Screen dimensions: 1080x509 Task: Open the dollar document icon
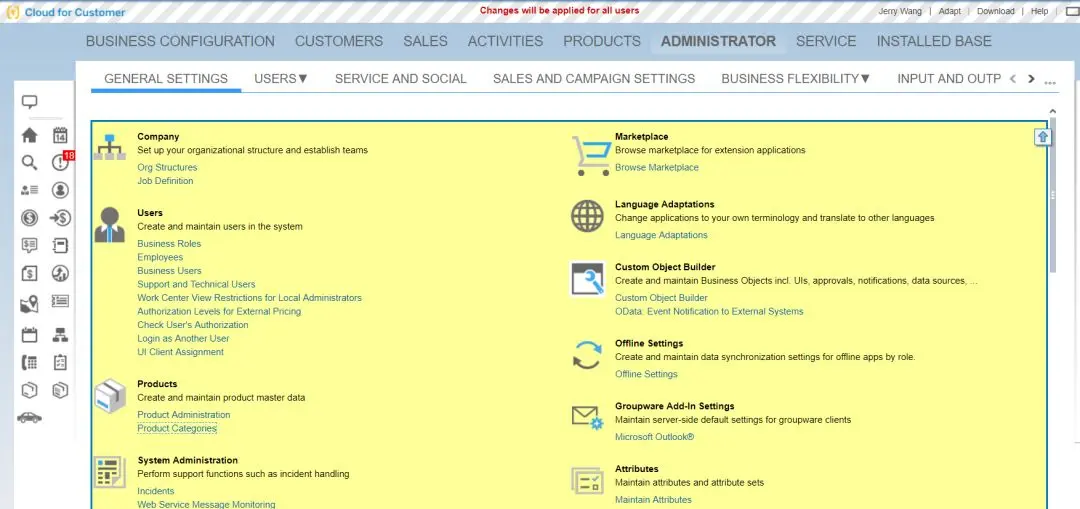tap(30, 273)
